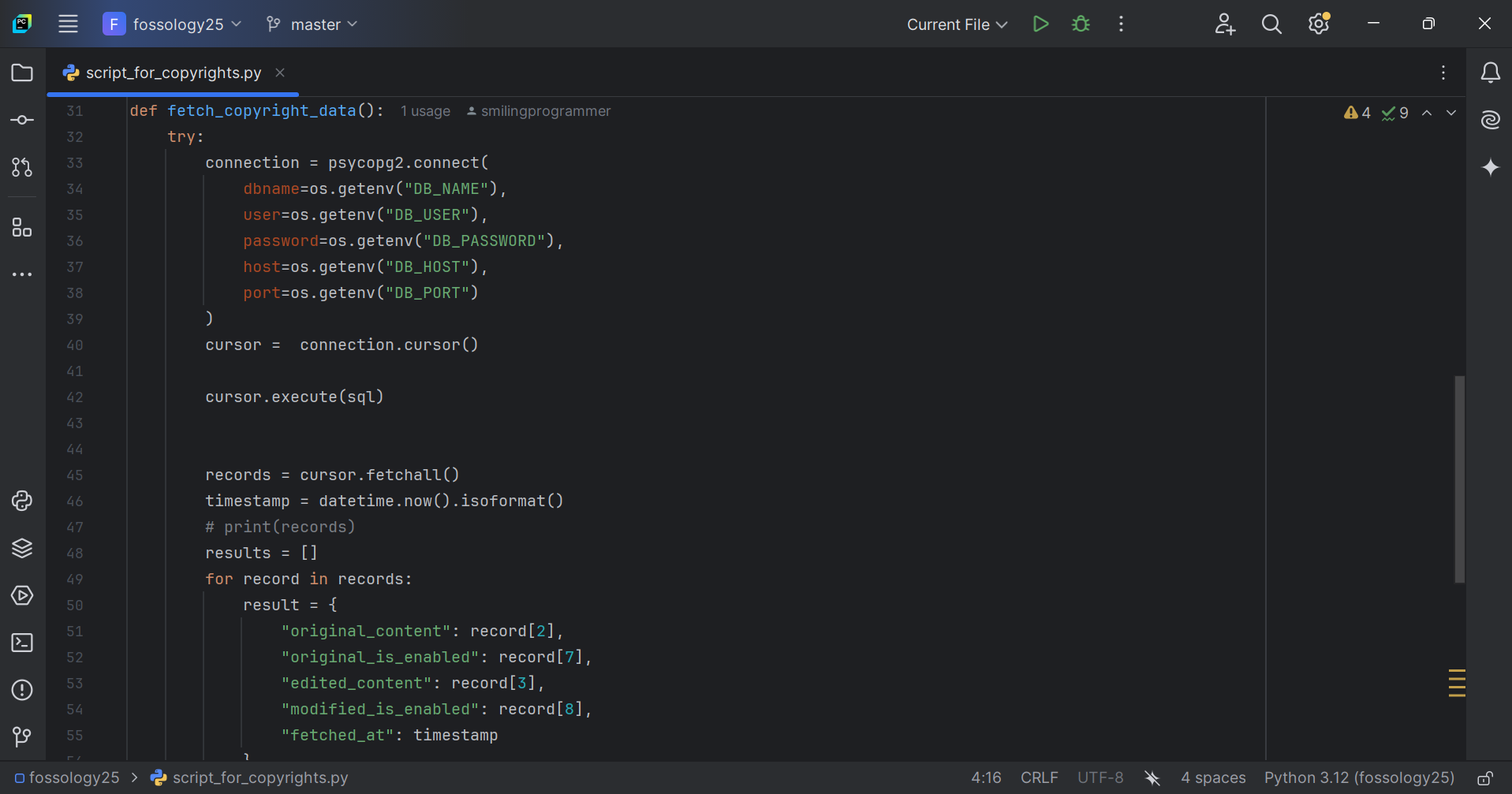
Task: Open Python 3.12 interpreter selector
Action: 1359,777
